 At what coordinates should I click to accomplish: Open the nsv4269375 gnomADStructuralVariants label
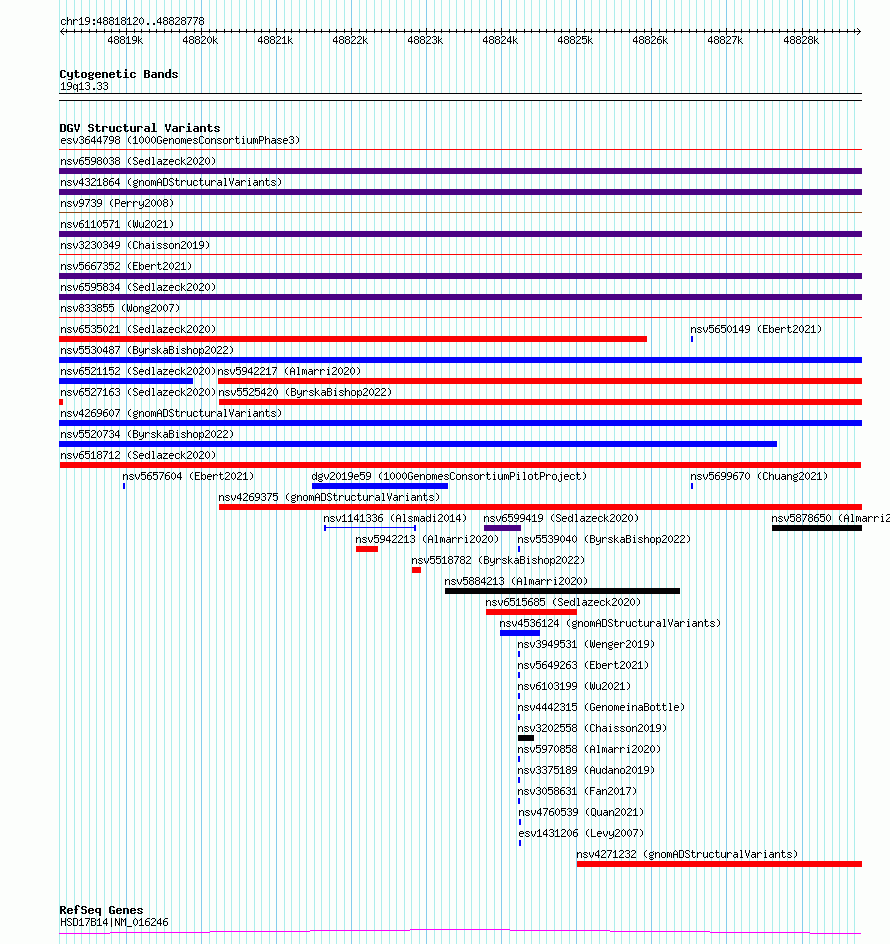[x=329, y=497]
